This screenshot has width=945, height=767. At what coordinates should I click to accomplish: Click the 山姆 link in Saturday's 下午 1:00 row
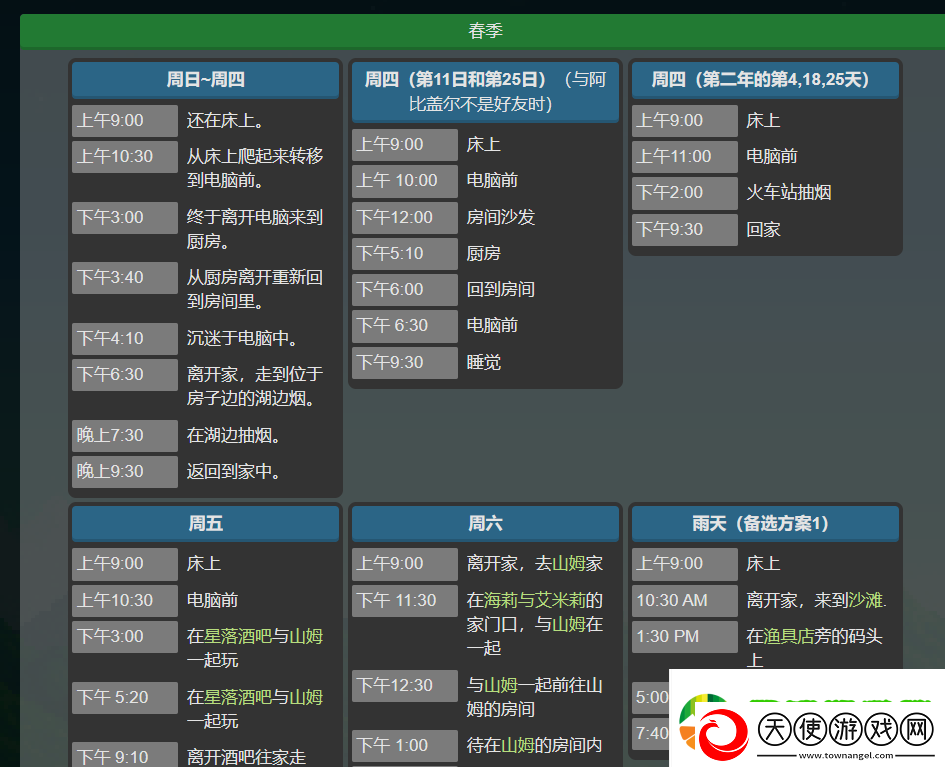518,745
